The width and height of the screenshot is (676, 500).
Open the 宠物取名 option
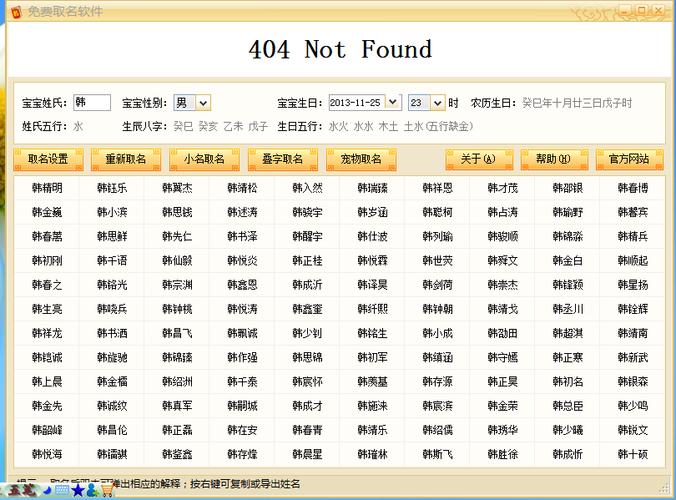(361, 159)
